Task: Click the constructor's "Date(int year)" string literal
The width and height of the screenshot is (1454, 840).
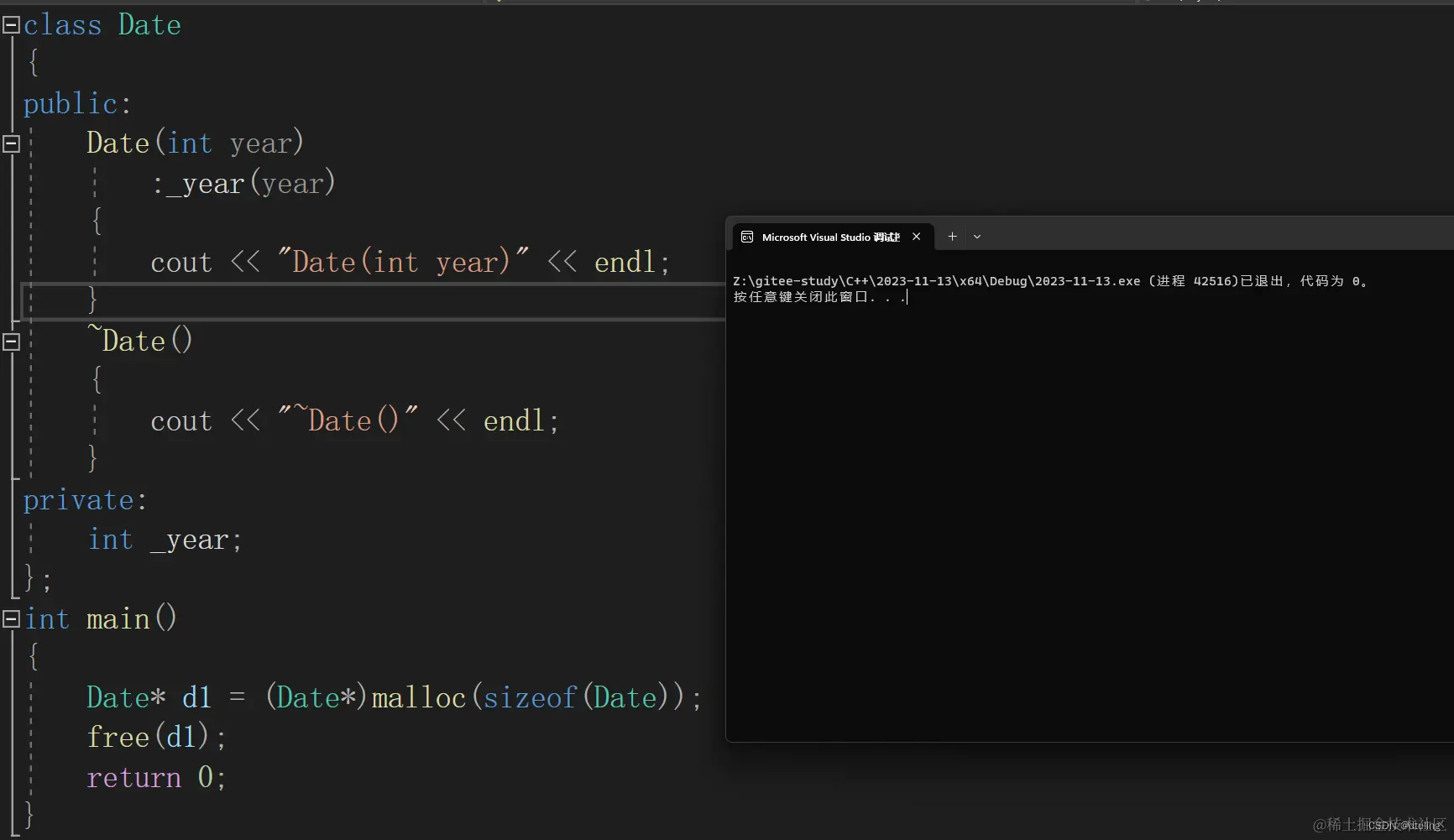Action: [x=403, y=262]
